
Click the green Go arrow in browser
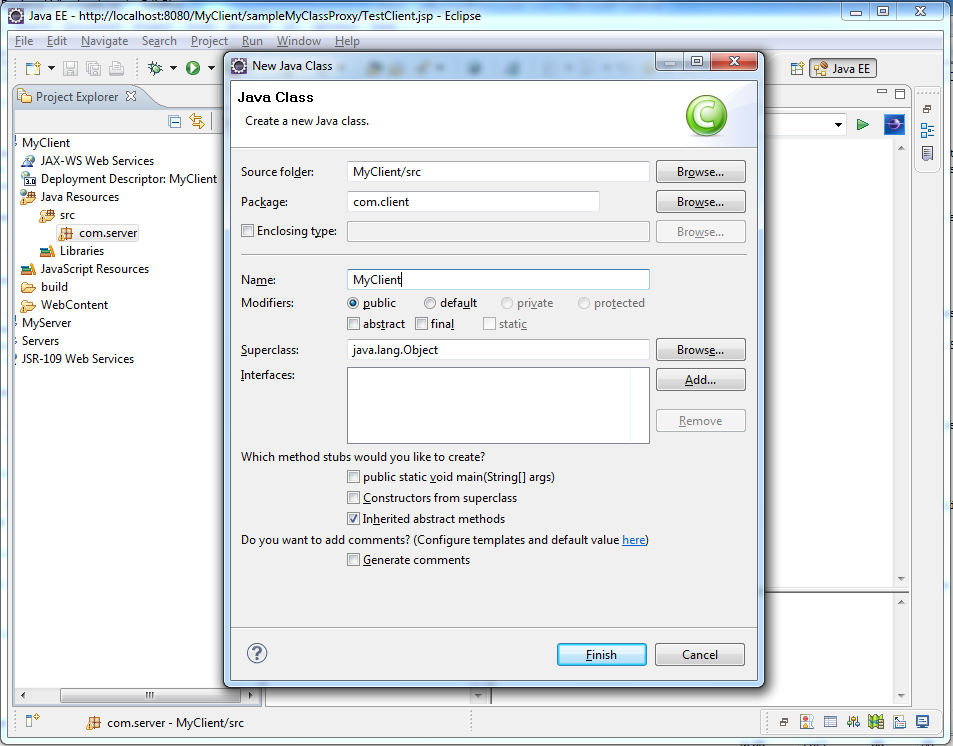[x=862, y=125]
